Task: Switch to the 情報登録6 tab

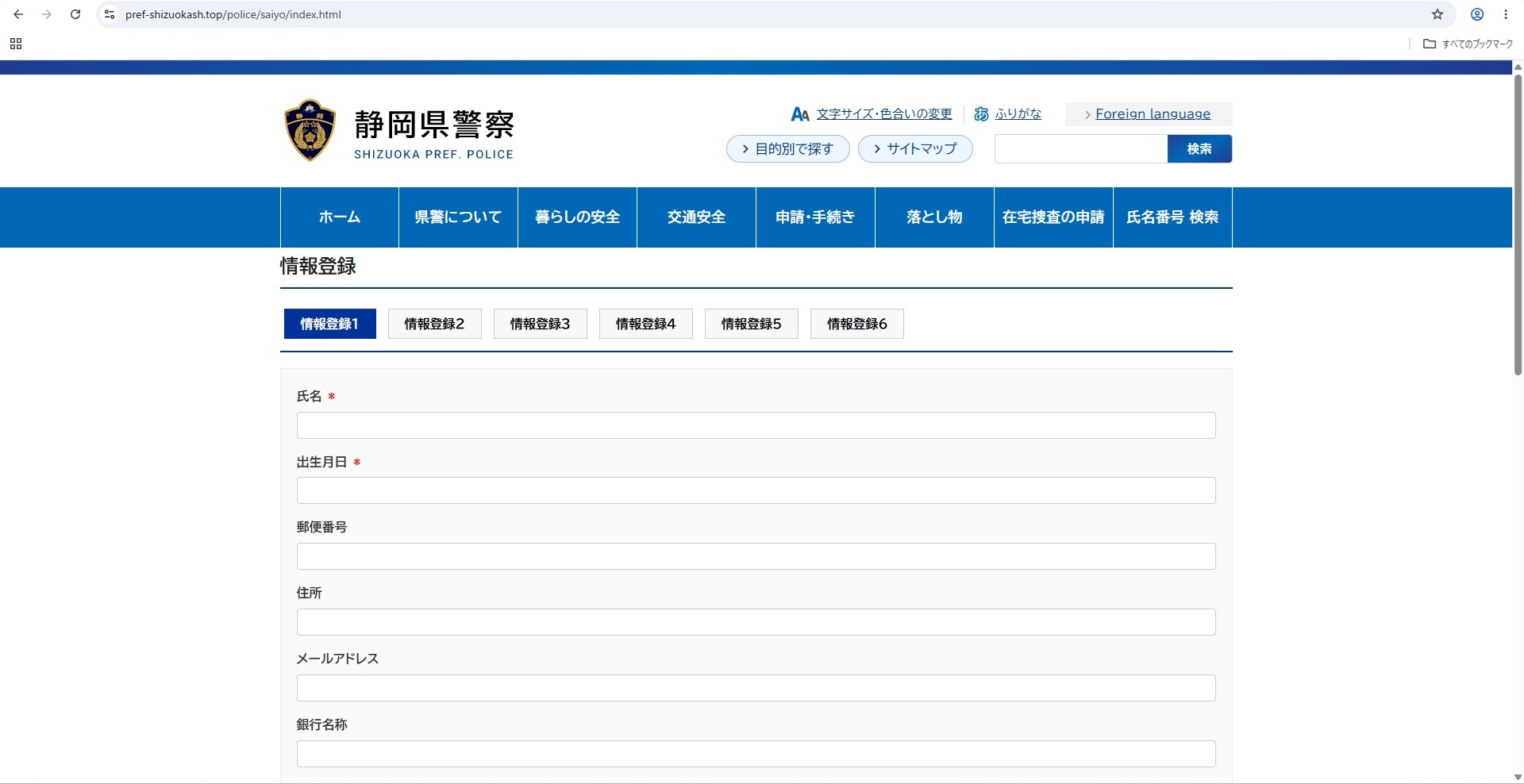Action: (857, 324)
